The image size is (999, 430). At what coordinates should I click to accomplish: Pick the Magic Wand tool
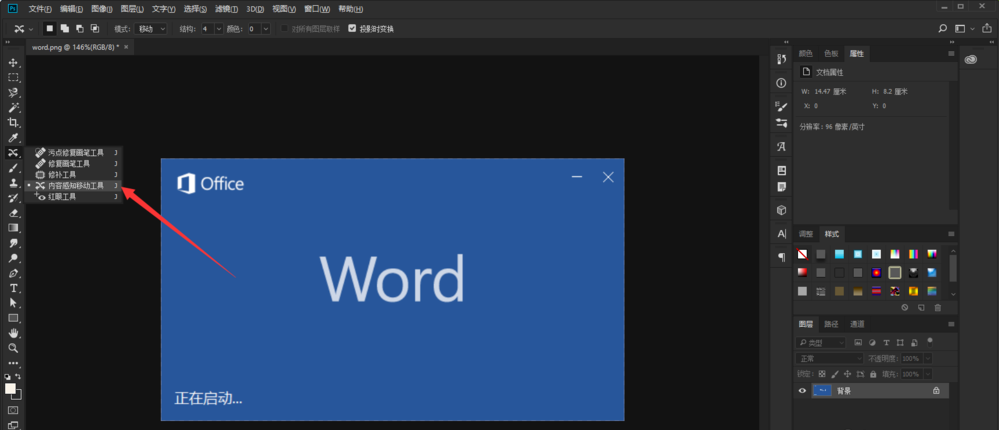pyautogui.click(x=14, y=107)
